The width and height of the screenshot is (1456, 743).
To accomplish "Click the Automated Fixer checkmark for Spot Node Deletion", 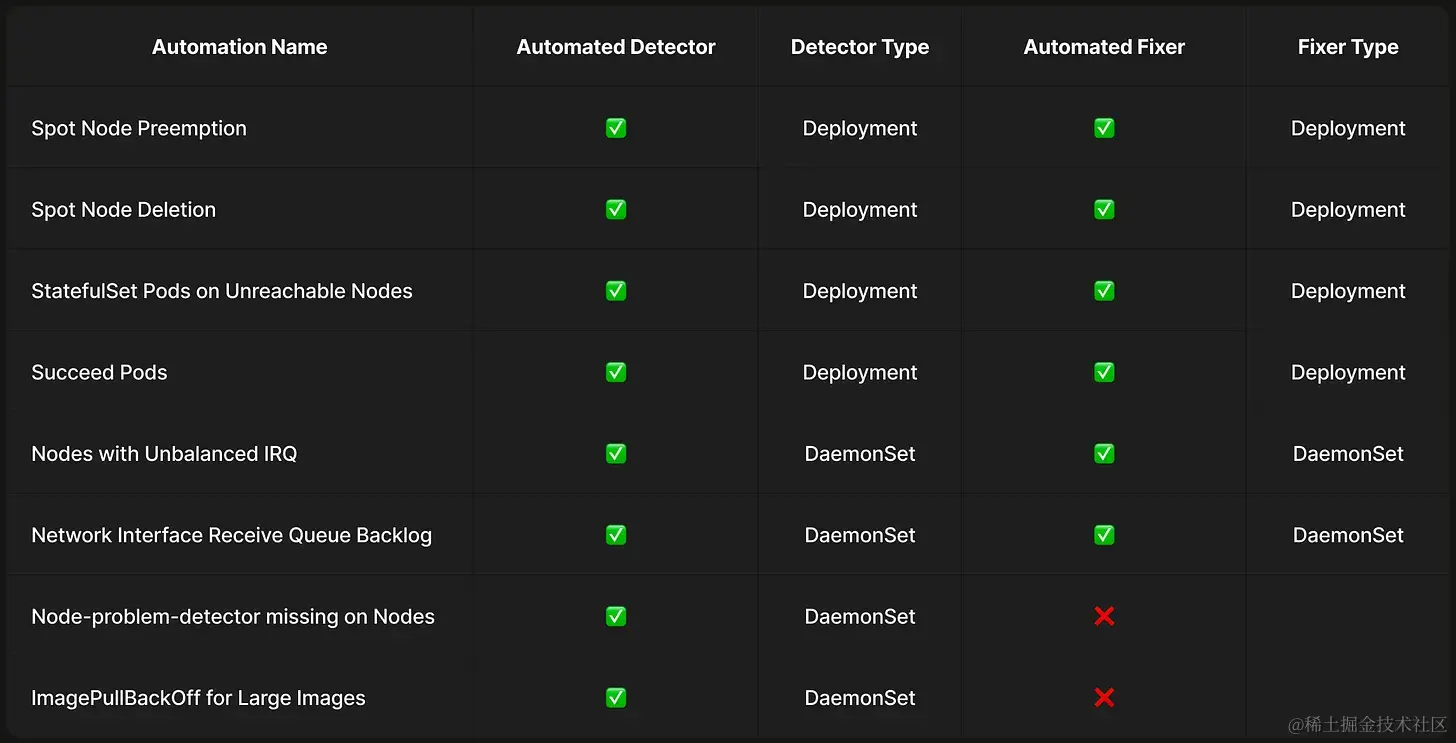I will [1104, 210].
